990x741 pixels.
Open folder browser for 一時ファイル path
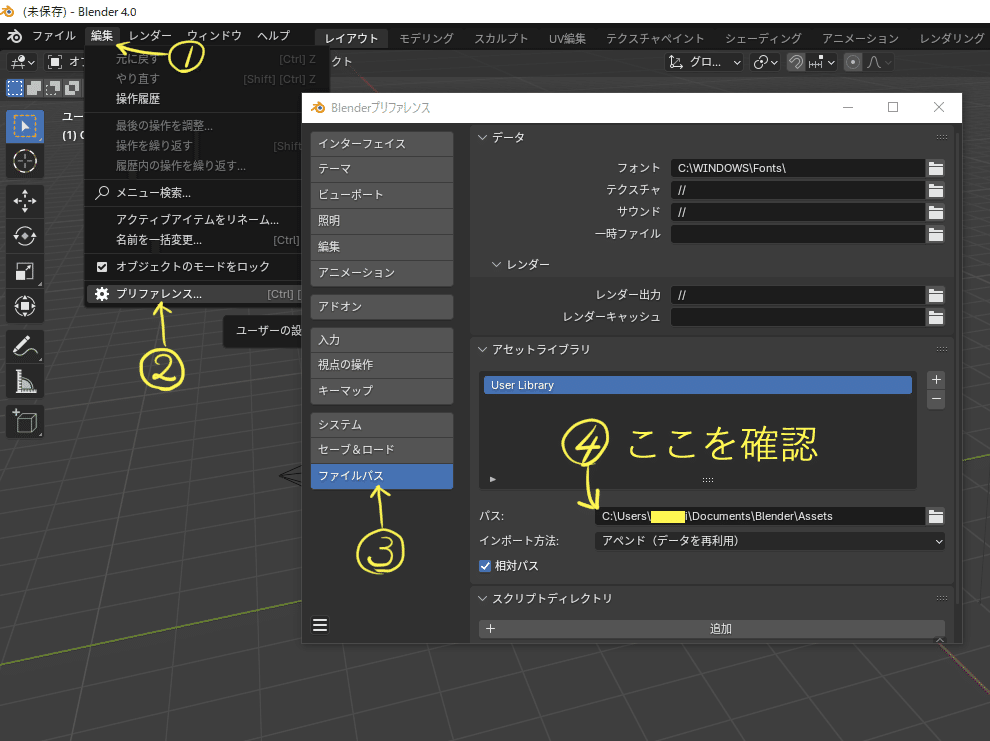pos(936,234)
